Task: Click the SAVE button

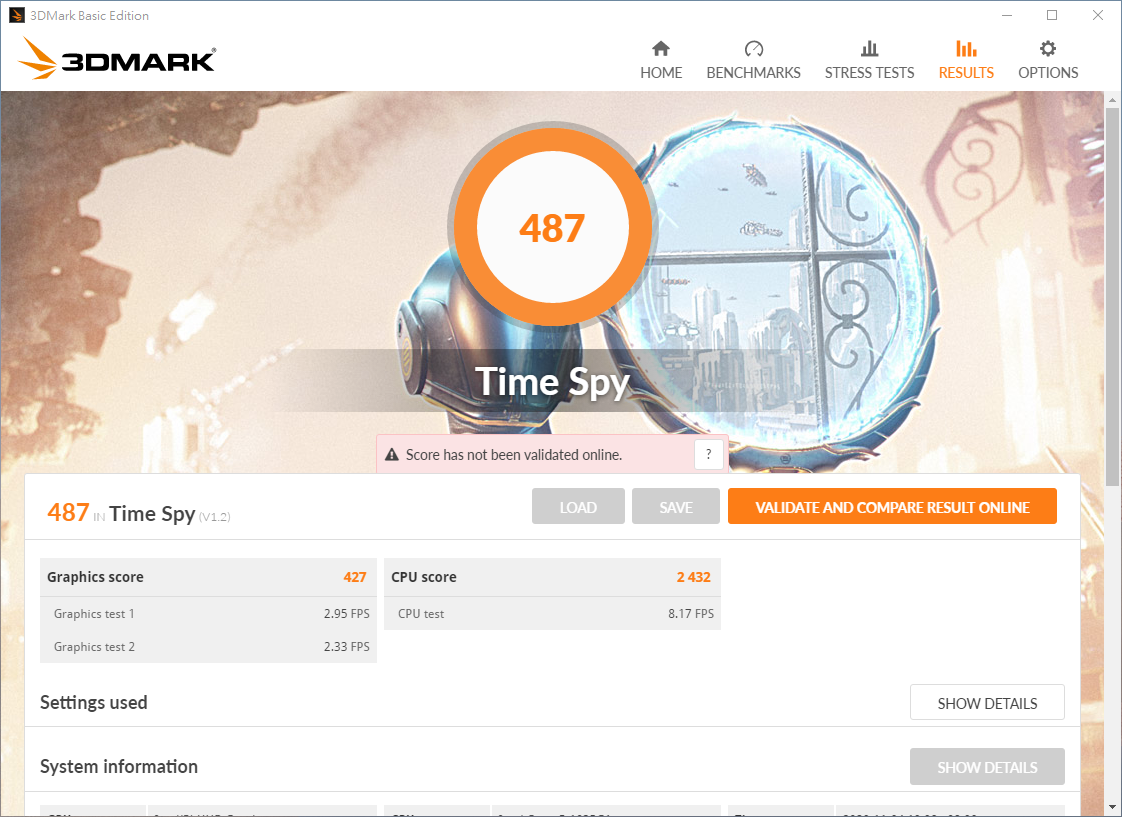Action: [x=676, y=507]
